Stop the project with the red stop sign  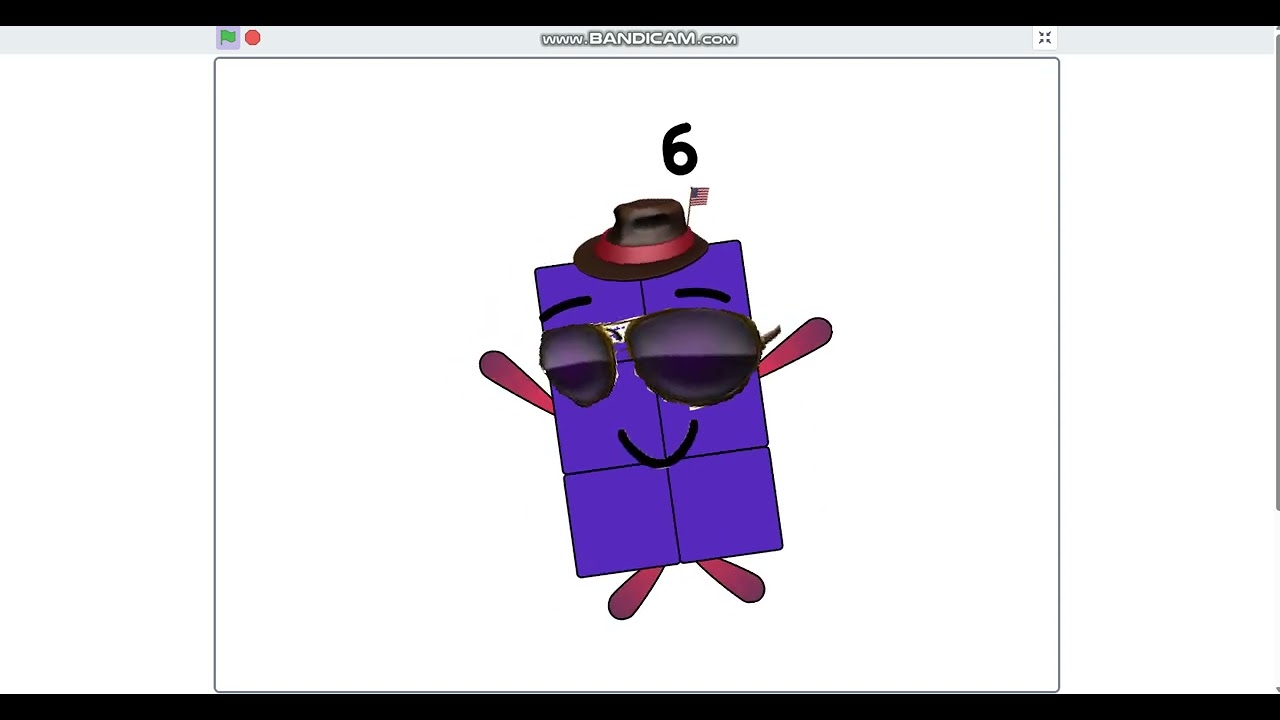point(253,38)
